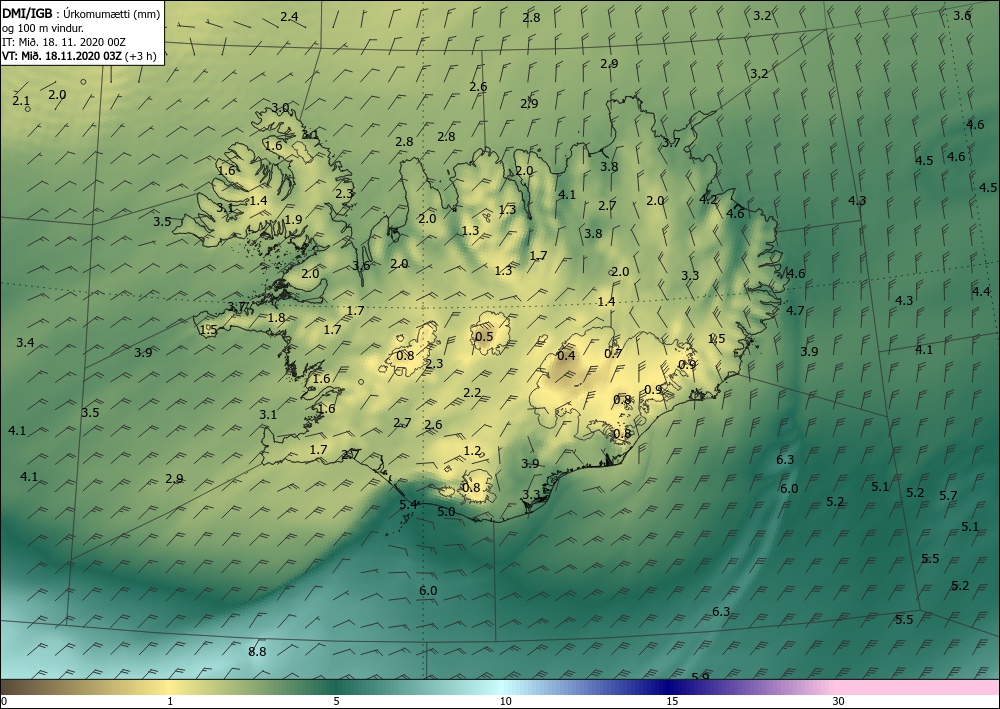The image size is (1000, 709).
Task: Click the 1 tick label on the color bar
Action: pos(170,702)
